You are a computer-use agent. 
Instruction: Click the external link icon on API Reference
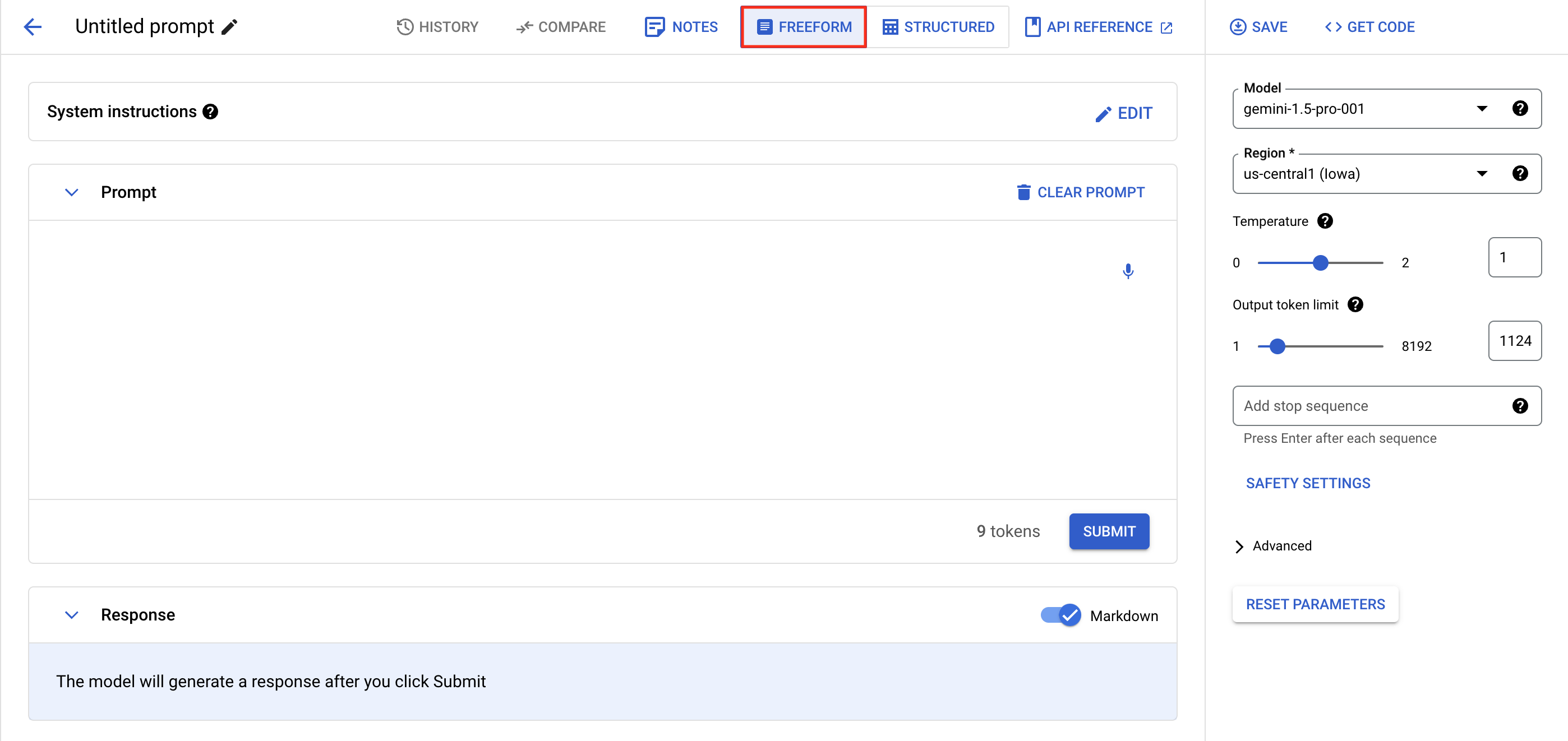click(x=1166, y=27)
